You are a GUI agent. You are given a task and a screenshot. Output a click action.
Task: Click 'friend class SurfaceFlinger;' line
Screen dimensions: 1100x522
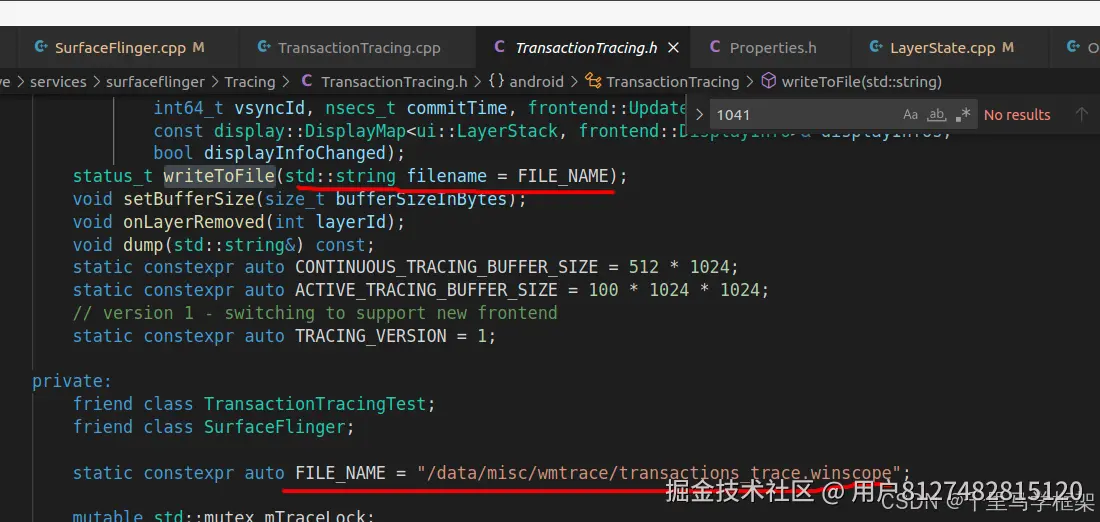tap(213, 427)
